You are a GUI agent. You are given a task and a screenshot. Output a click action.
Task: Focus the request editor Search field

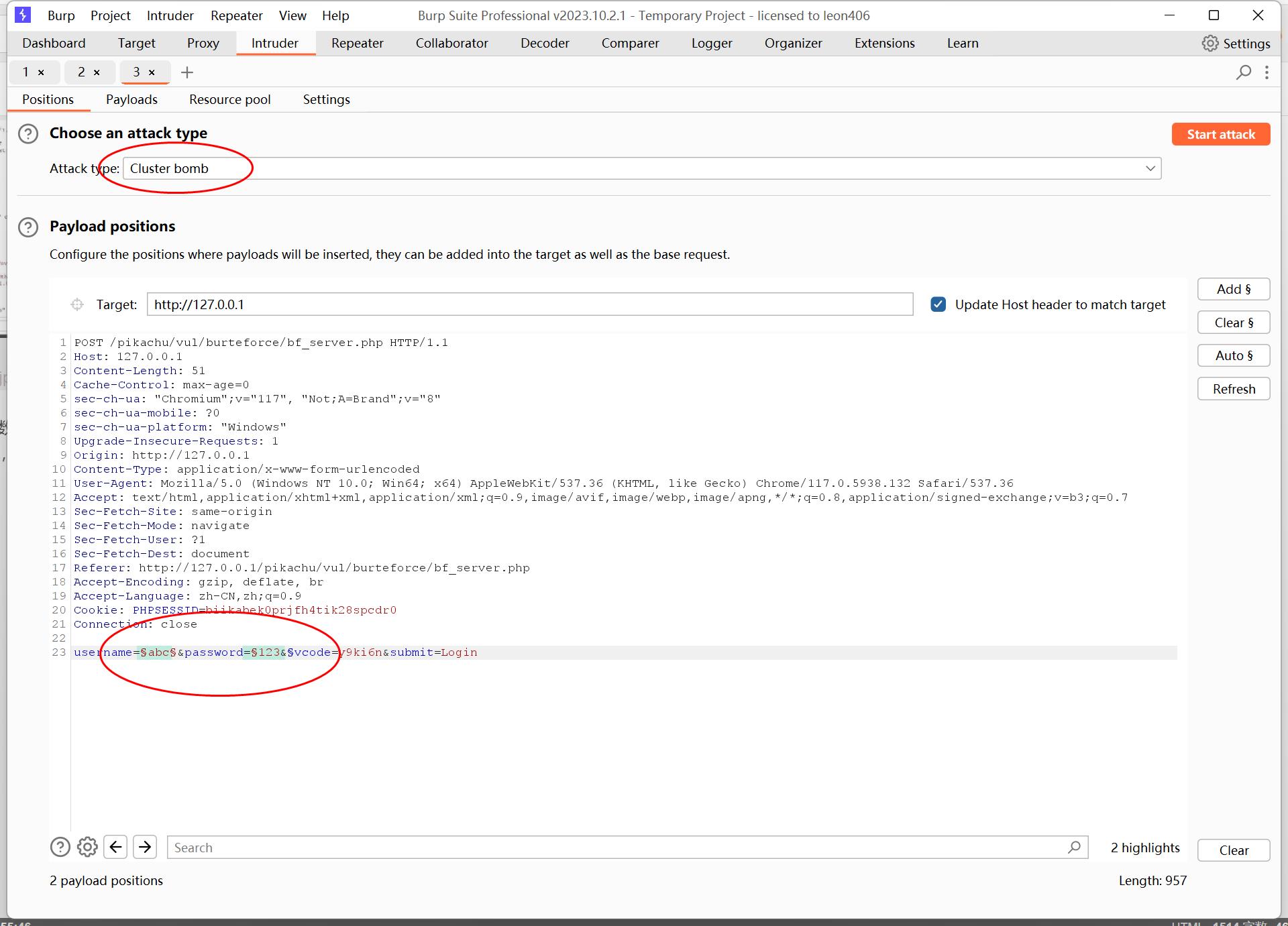click(627, 848)
